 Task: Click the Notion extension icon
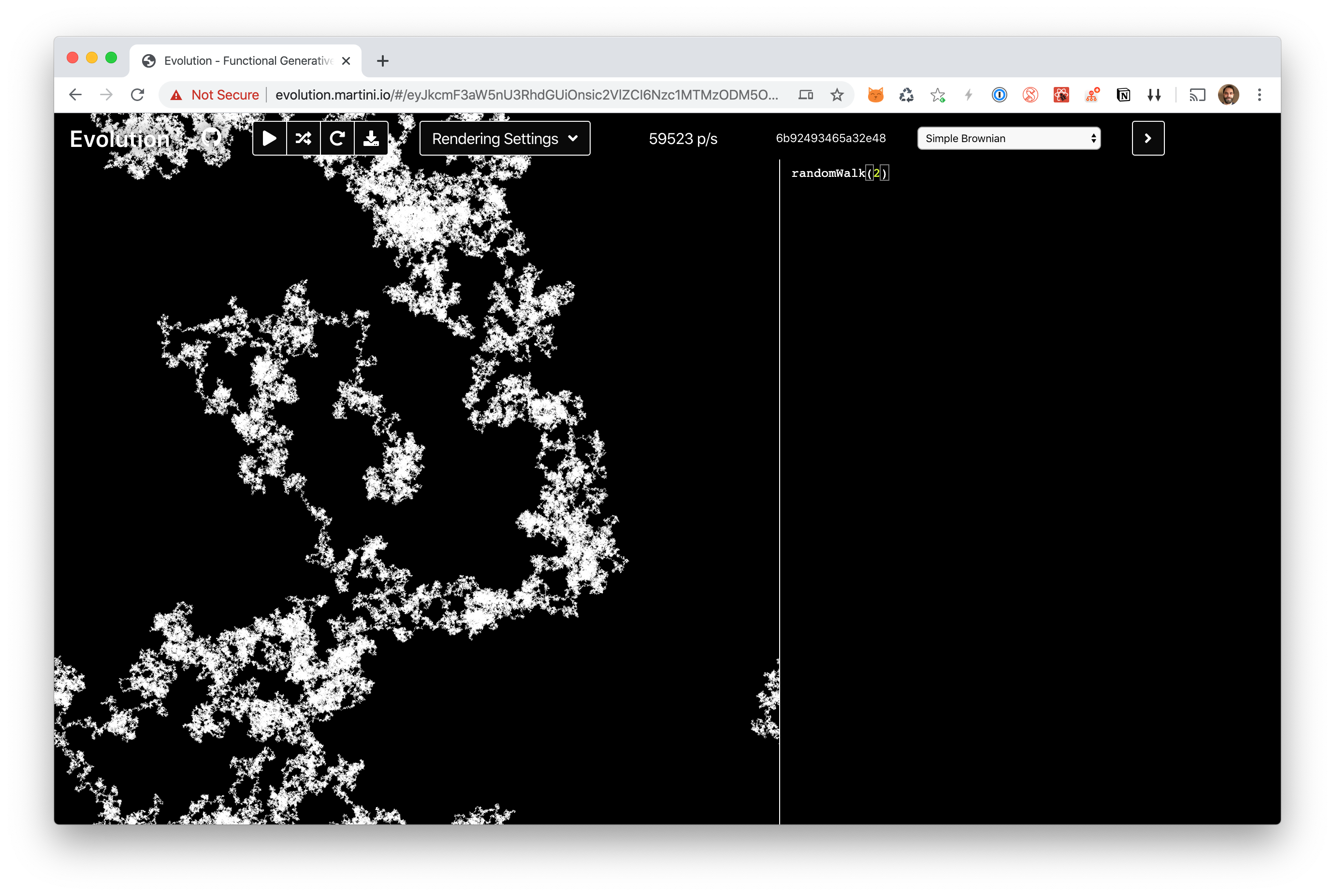tap(1123, 95)
